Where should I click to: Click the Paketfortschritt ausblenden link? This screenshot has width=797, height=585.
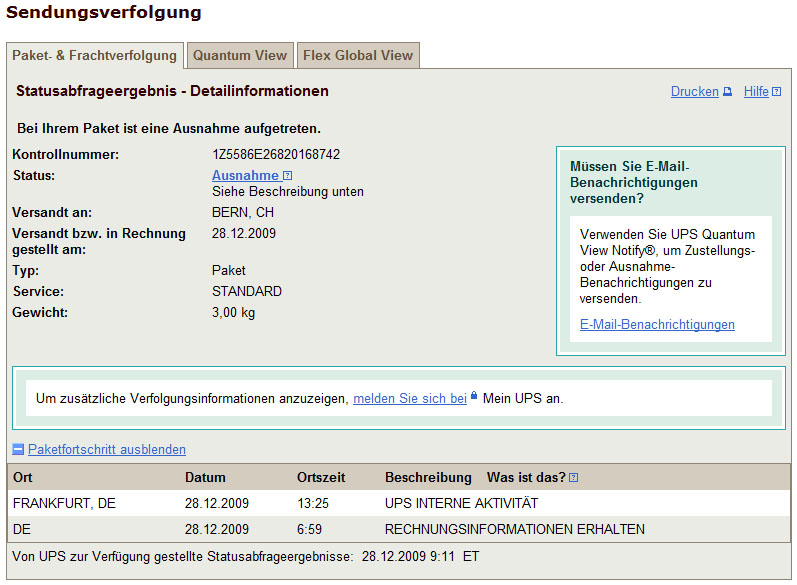click(x=107, y=449)
